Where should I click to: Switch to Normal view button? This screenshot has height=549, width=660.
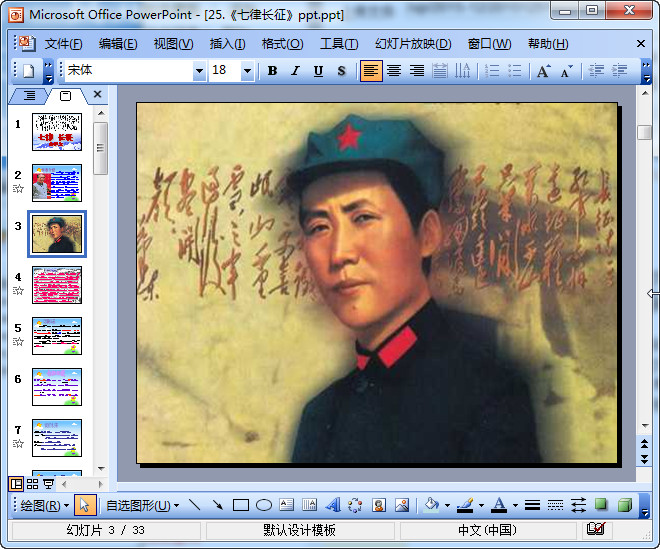coord(16,484)
